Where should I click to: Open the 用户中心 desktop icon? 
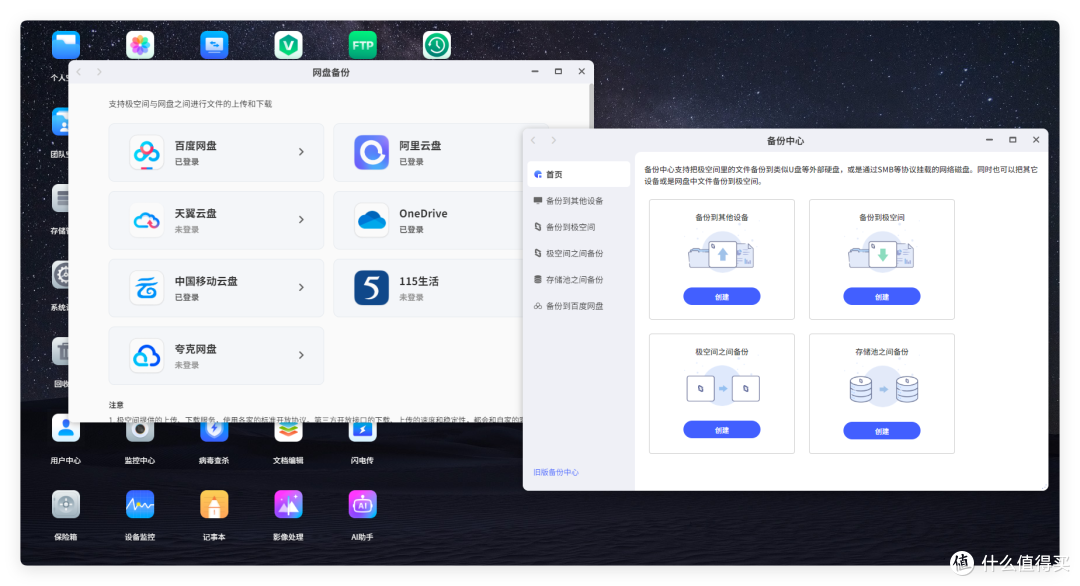point(66,430)
